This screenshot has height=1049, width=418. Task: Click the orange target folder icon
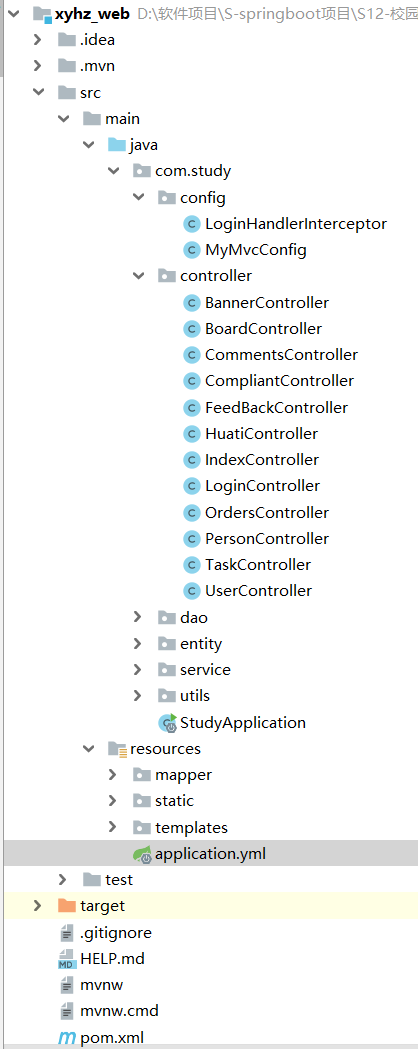(67, 906)
